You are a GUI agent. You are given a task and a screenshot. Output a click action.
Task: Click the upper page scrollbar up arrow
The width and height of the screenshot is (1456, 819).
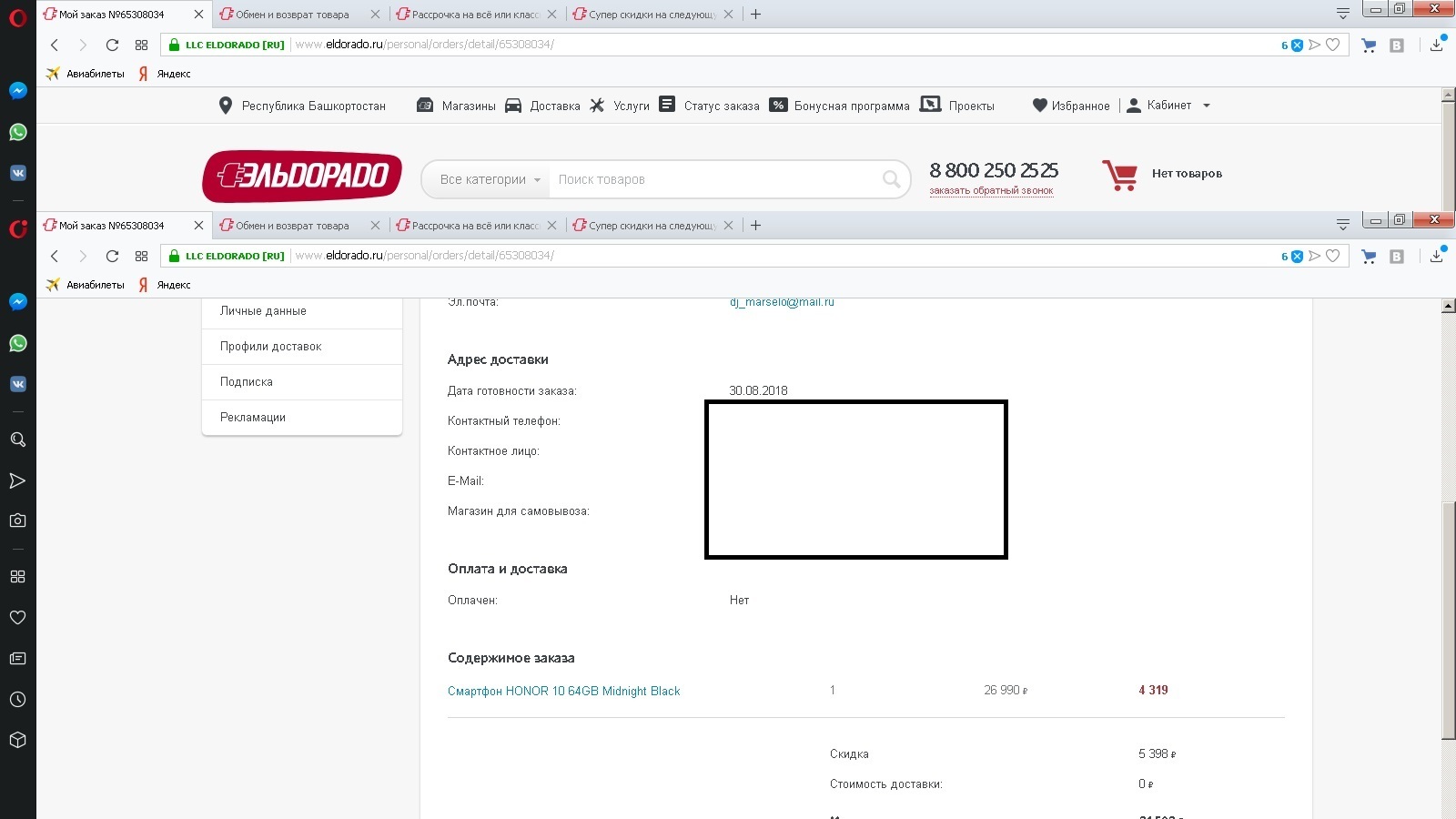(1448, 96)
